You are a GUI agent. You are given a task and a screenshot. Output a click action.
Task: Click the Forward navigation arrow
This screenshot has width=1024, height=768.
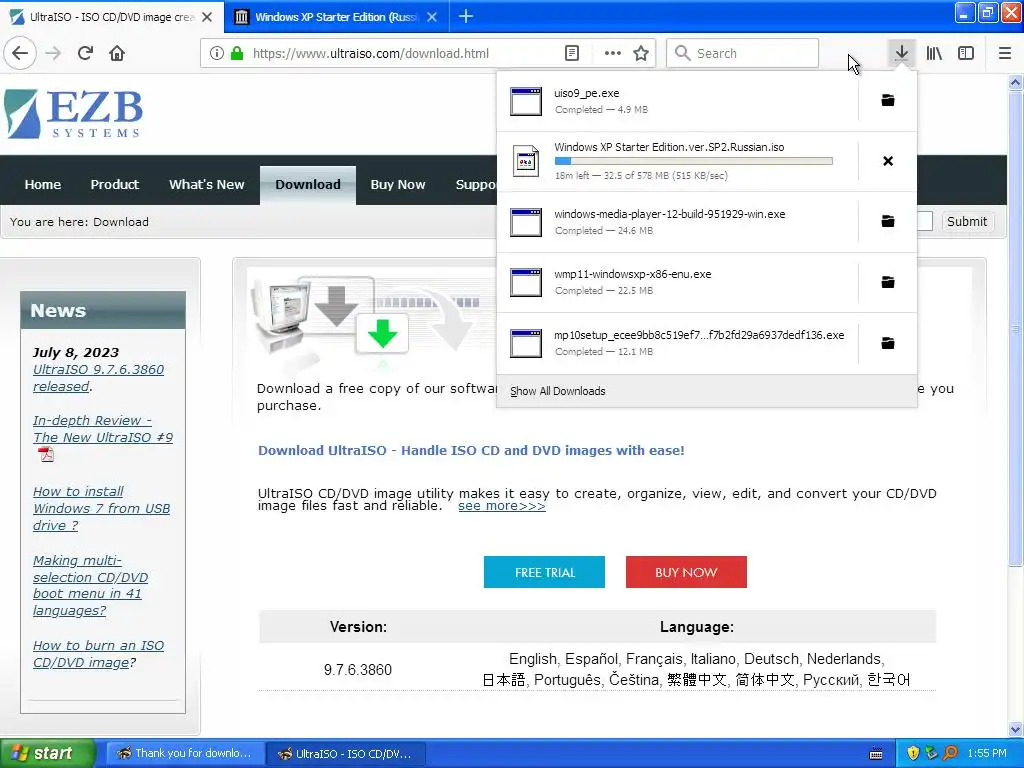(53, 53)
